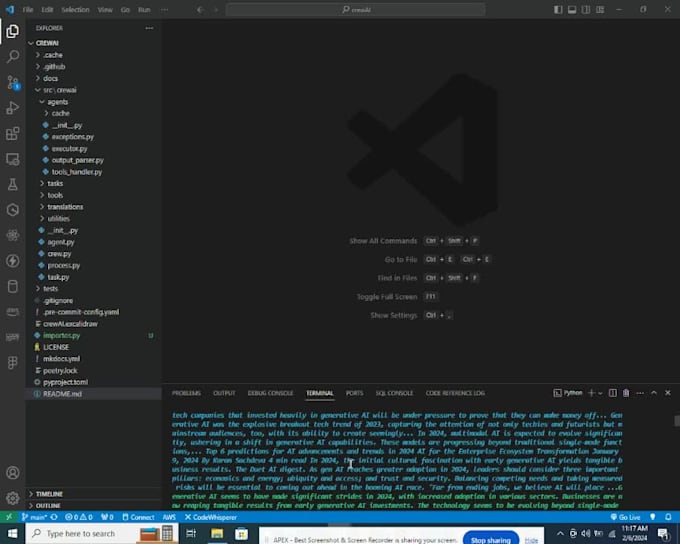The height and width of the screenshot is (544, 680).
Task: Switch to the PORTS panel tab
Action: pyautogui.click(x=354, y=393)
